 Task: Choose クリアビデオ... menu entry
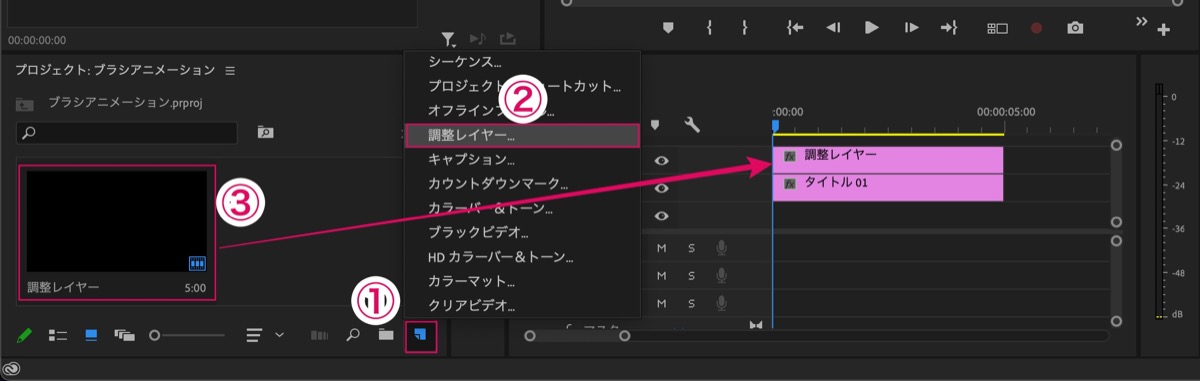coord(521,305)
